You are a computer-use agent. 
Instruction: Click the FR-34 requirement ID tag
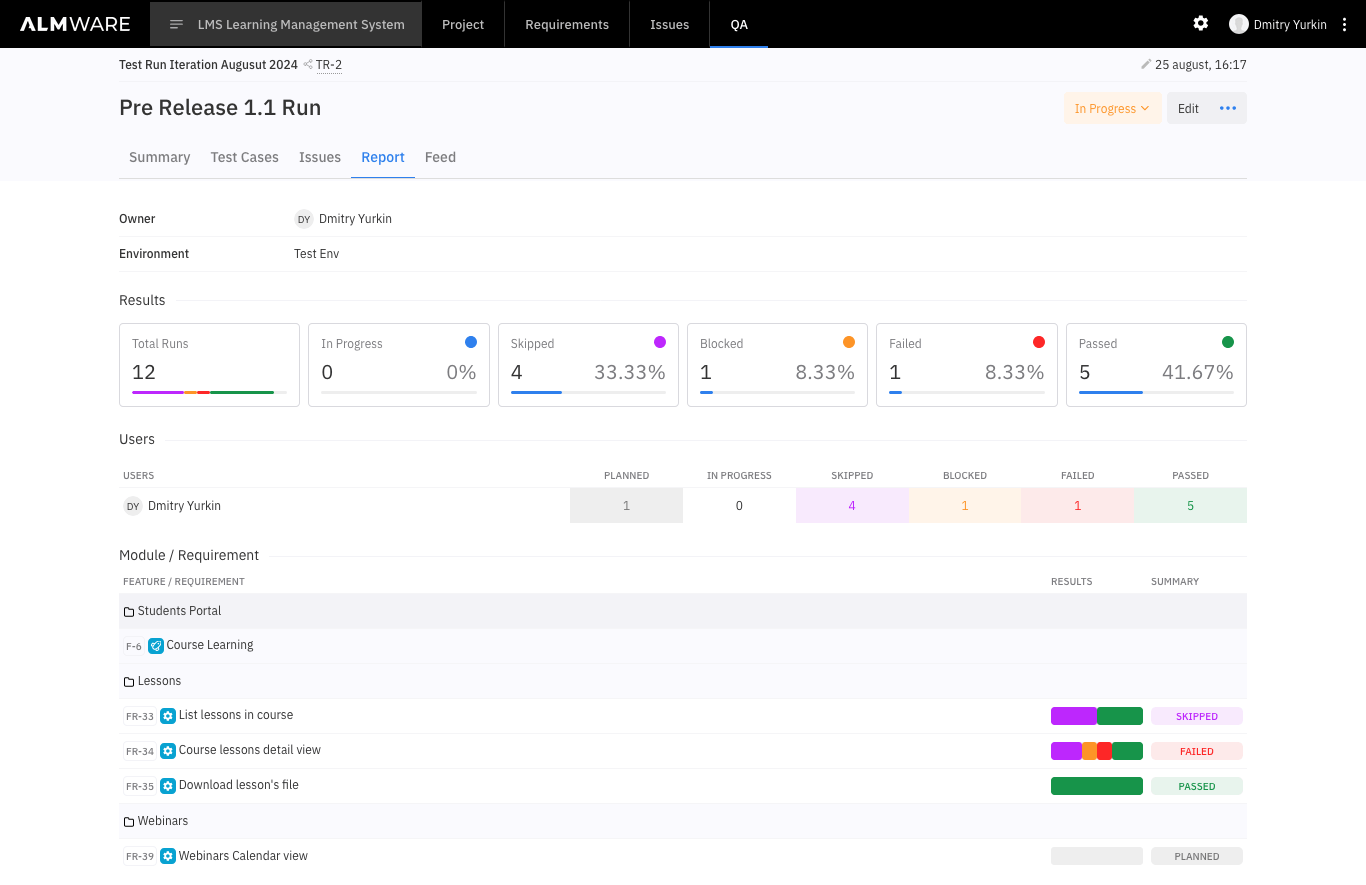140,752
